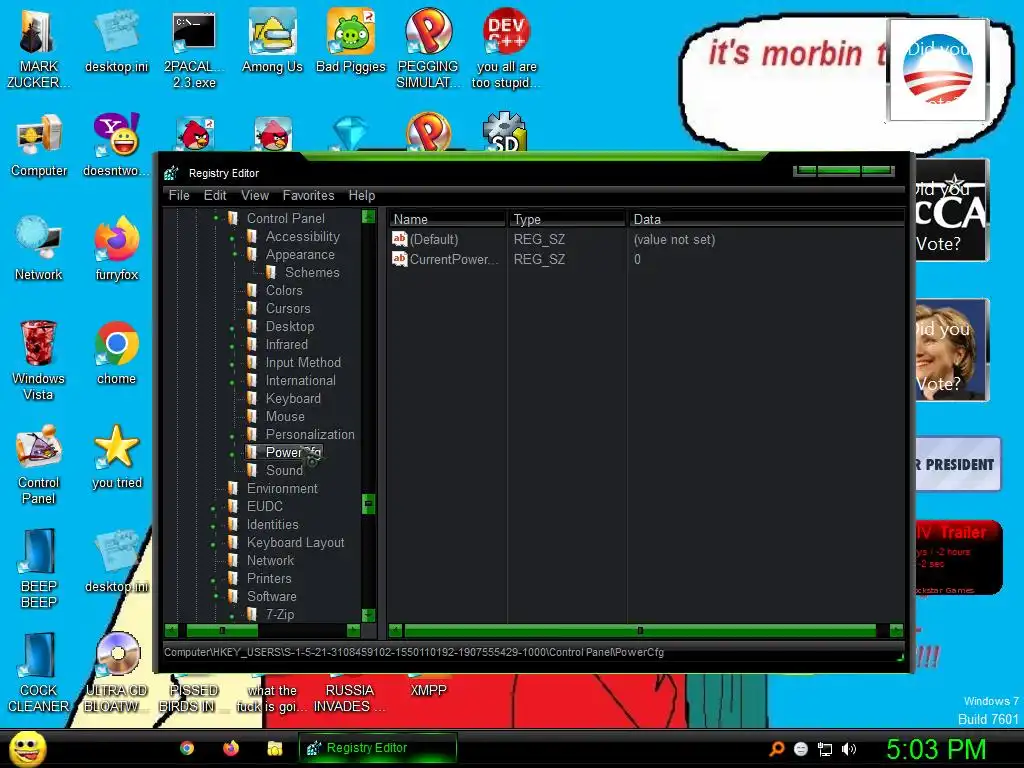This screenshot has height=768, width=1024.
Task: Select the Cursors key
Action: pyautogui.click(x=288, y=308)
